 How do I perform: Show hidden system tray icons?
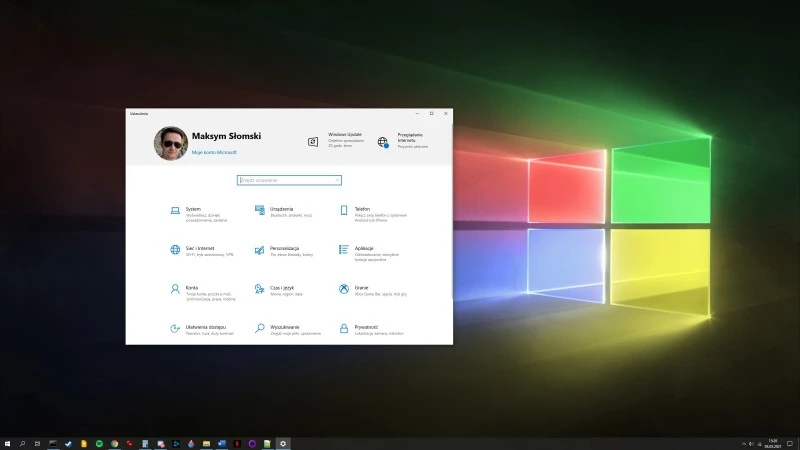tap(743, 444)
